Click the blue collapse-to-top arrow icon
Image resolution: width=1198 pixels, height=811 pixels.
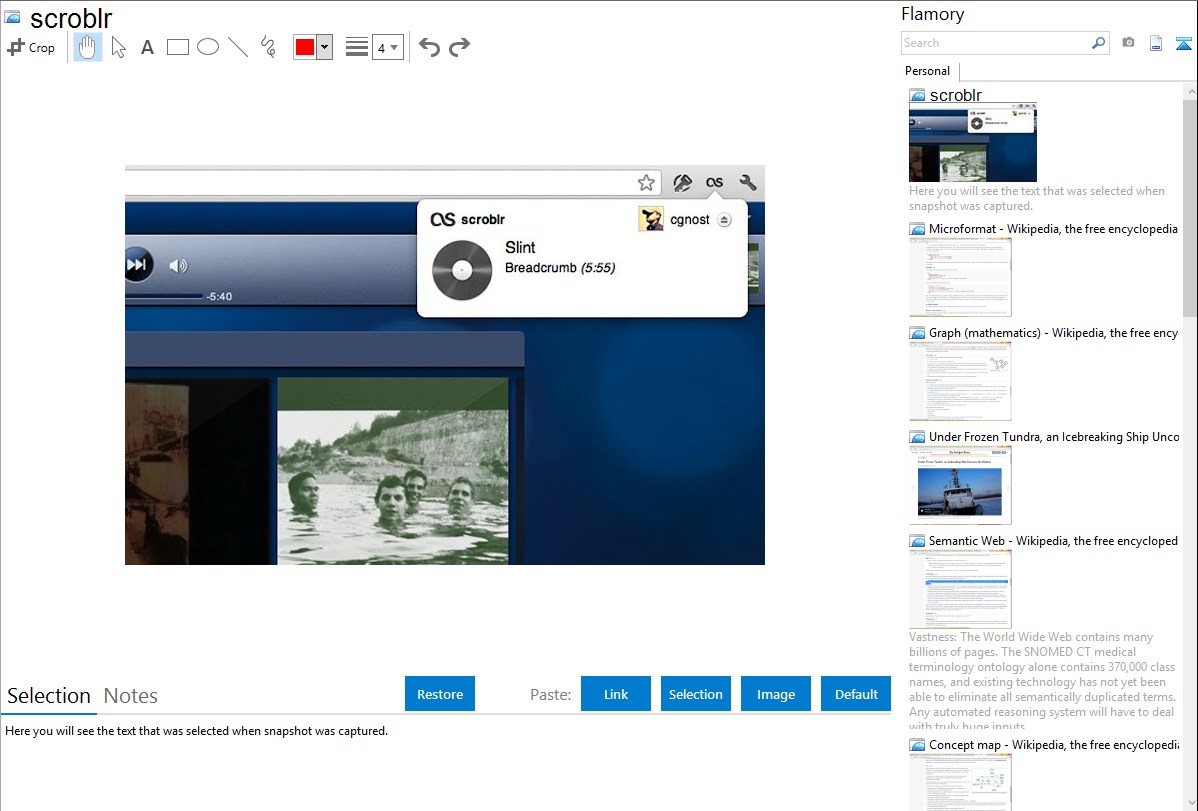(1183, 43)
